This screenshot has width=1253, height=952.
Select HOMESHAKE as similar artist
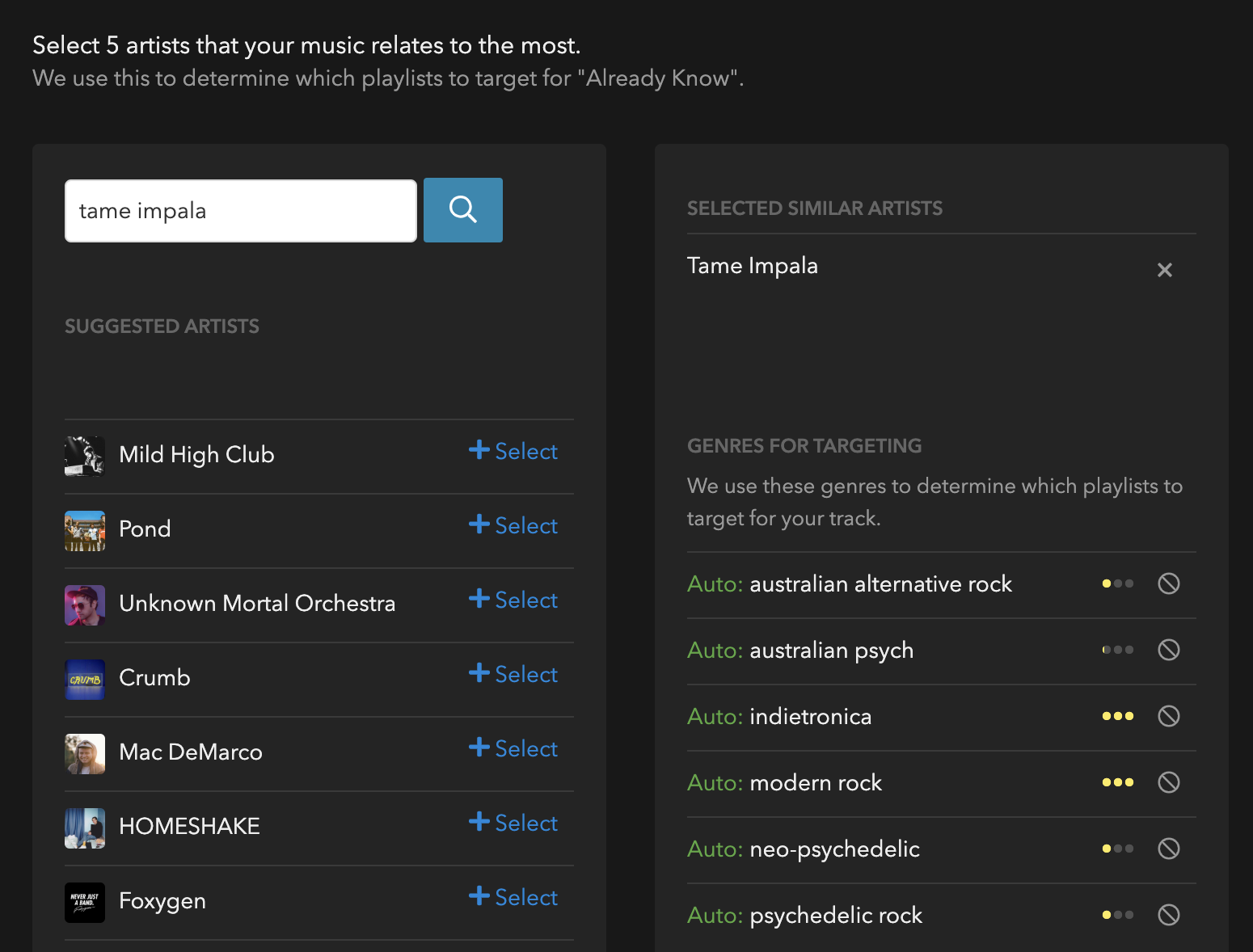[513, 823]
